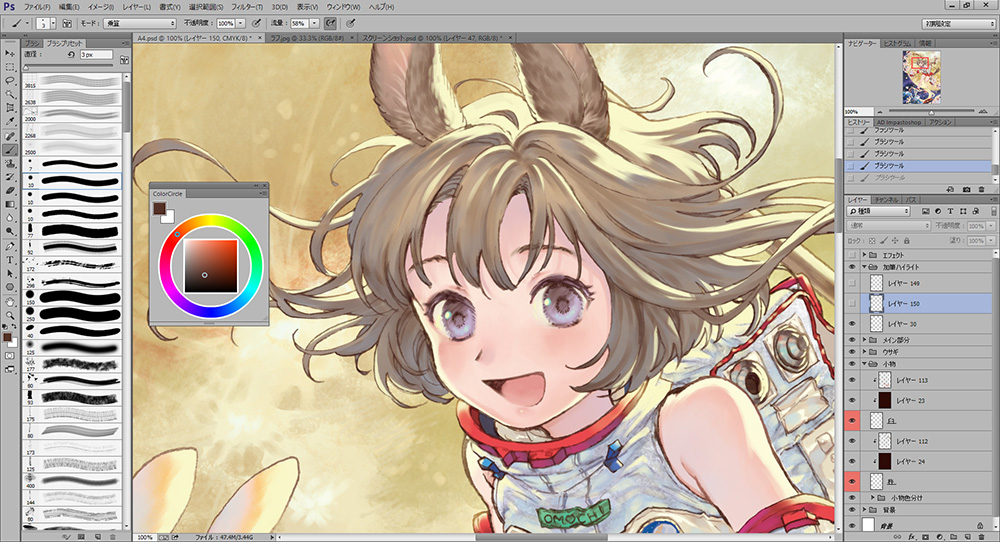This screenshot has height=542, width=1000.
Task: Show hidden layer レイヤー 150
Action: [852, 304]
